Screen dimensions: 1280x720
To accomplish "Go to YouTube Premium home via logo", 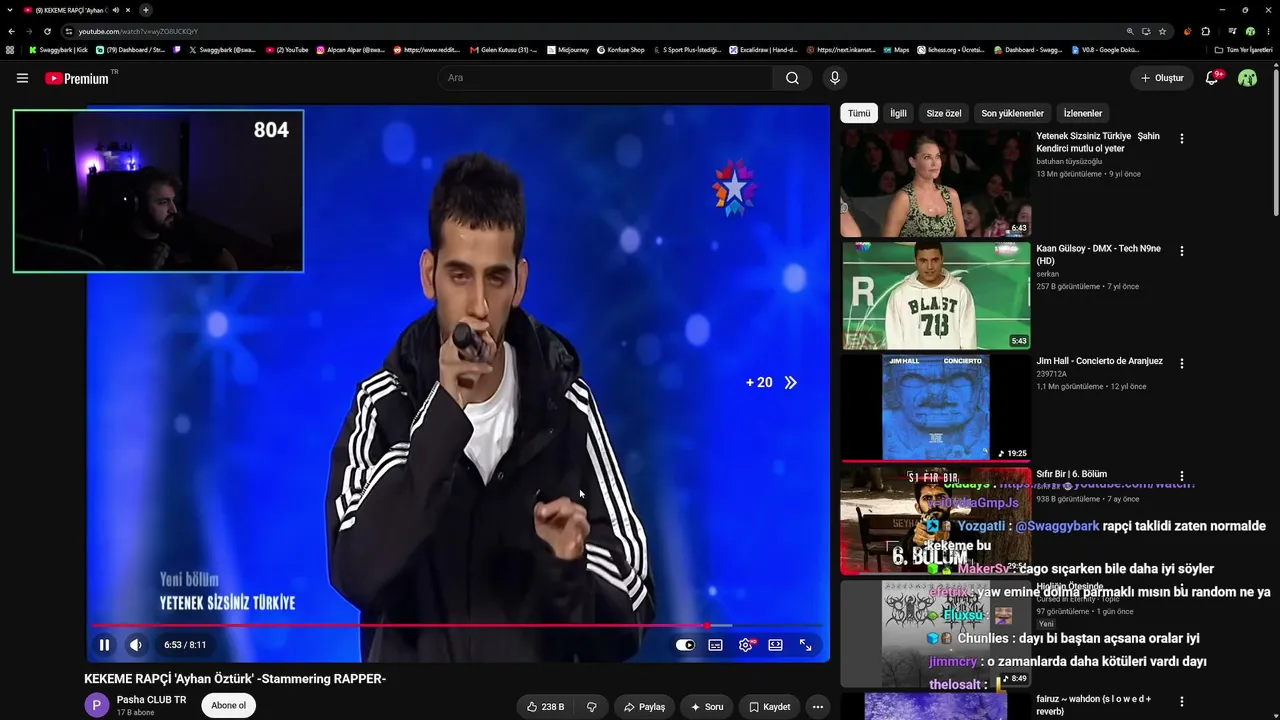I will coord(77,78).
